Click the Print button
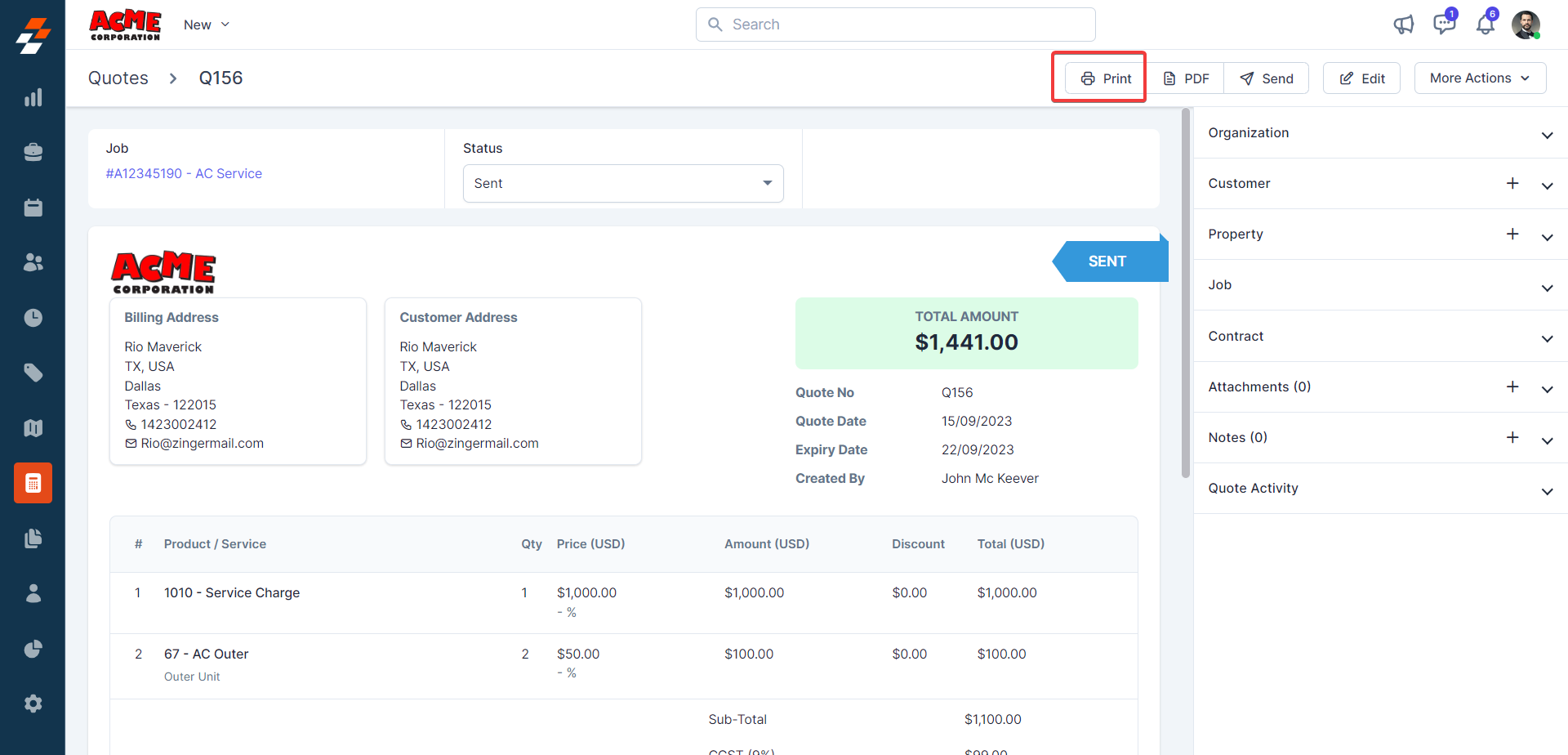1568x755 pixels. 1106,78
